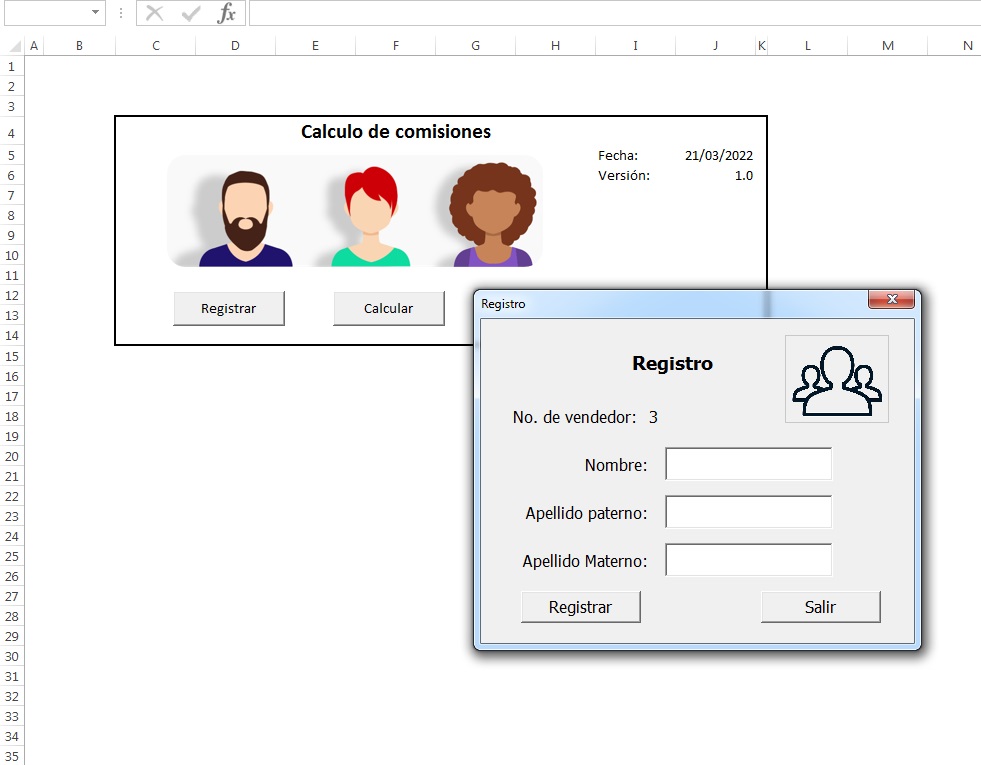
Task: Select column D header
Action: tap(235, 46)
